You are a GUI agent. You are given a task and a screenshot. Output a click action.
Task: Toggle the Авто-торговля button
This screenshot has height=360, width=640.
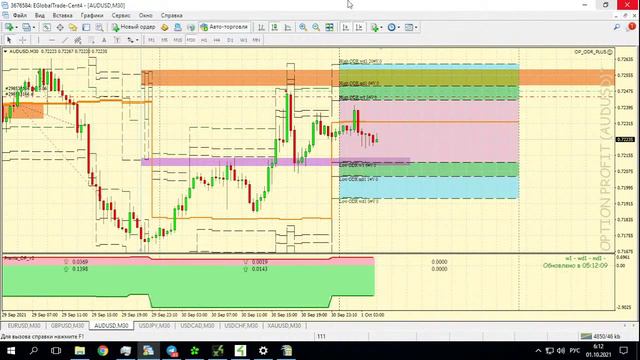(224, 27)
